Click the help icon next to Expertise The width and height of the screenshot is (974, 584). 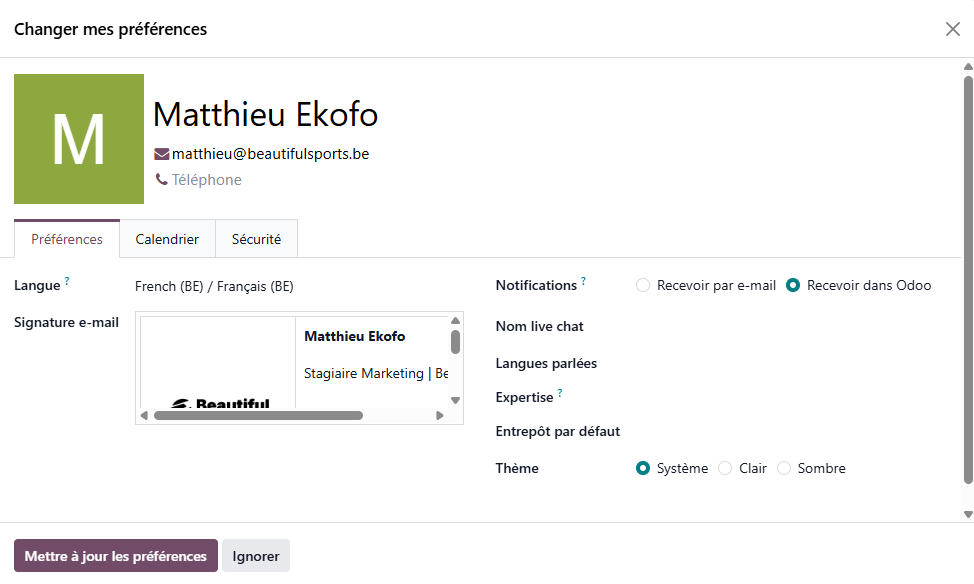560,394
